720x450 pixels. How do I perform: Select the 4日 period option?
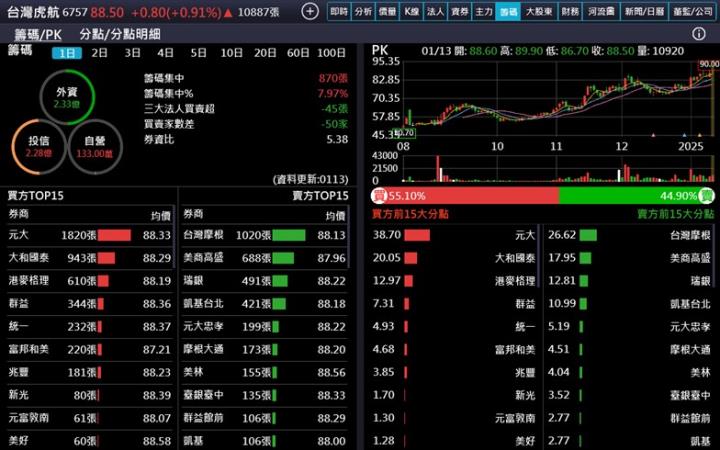point(165,53)
